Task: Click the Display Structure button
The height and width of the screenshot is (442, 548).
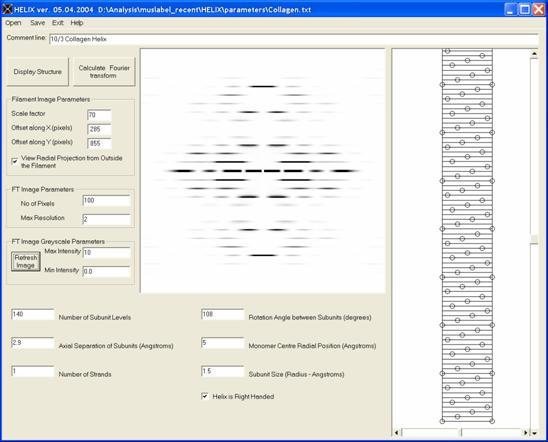Action: pyautogui.click(x=37, y=72)
